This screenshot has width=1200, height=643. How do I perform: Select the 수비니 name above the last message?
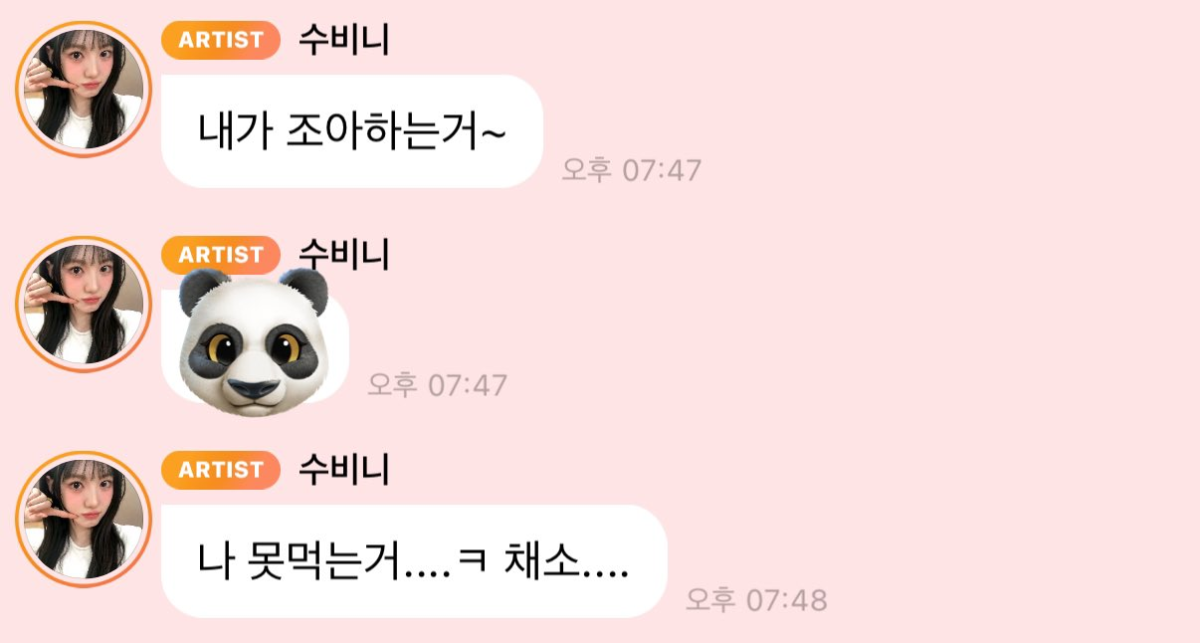pyautogui.click(x=344, y=470)
